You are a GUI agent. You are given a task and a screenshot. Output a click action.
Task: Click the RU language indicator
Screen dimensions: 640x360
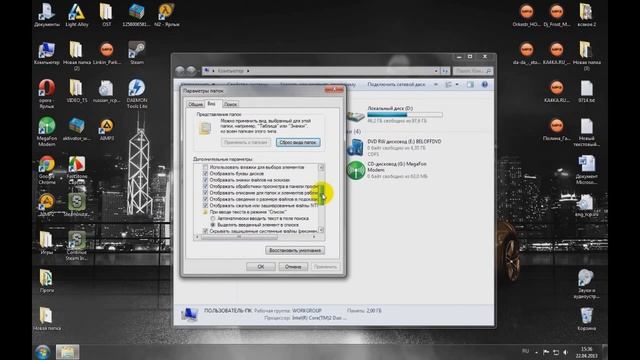tap(525, 351)
